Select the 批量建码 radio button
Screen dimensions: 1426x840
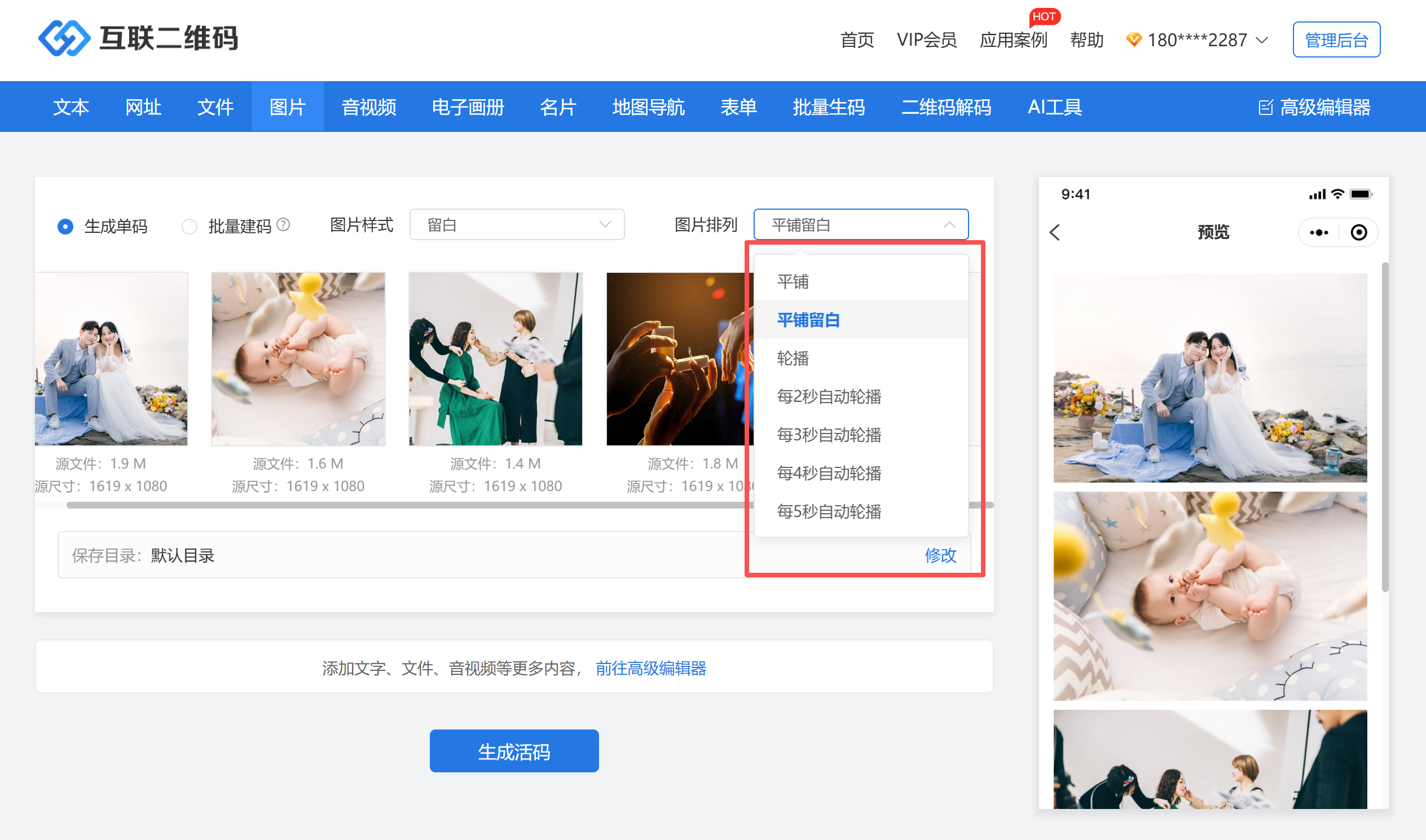click(189, 227)
